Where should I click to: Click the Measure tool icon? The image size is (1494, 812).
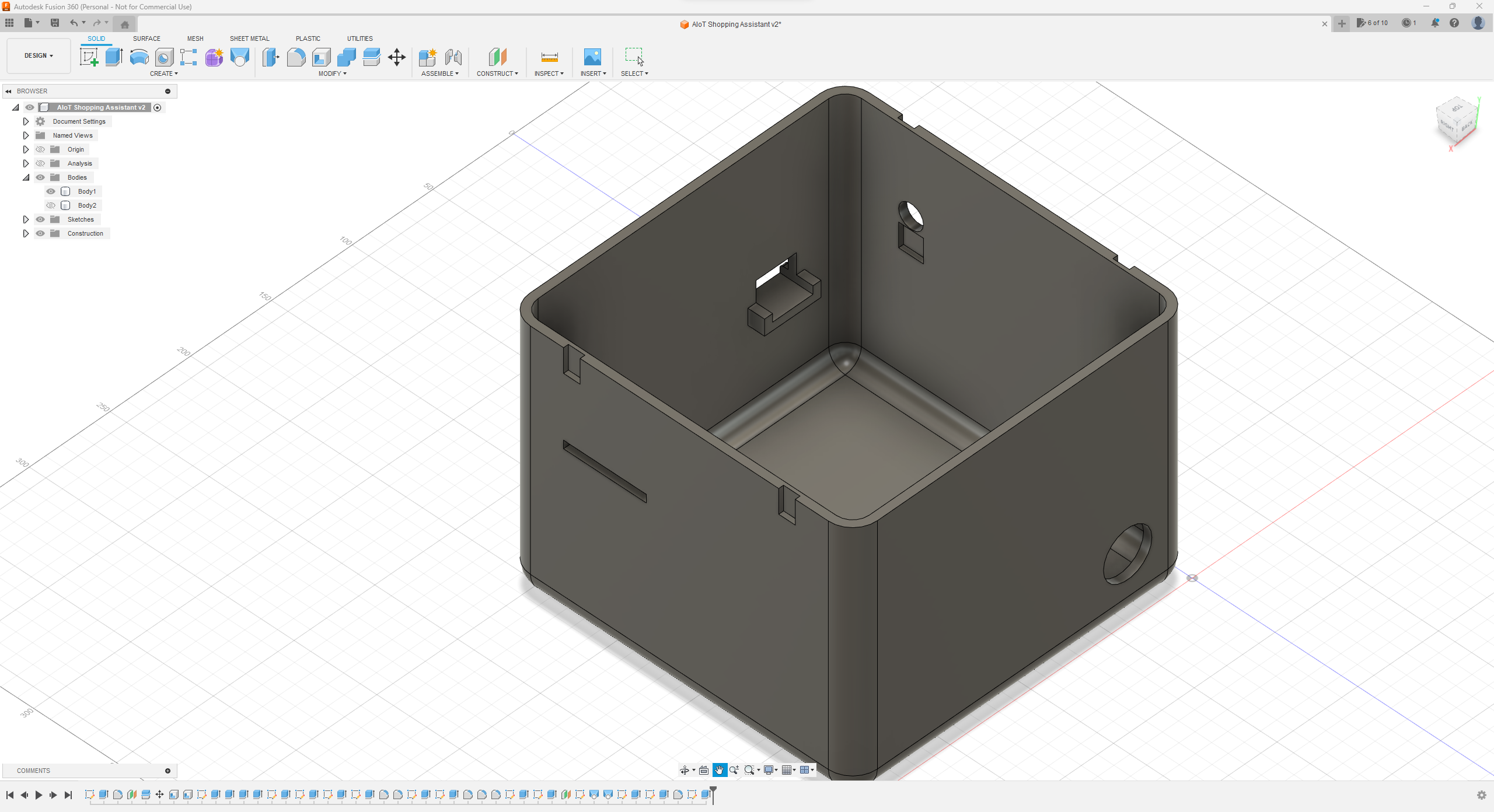tap(549, 57)
